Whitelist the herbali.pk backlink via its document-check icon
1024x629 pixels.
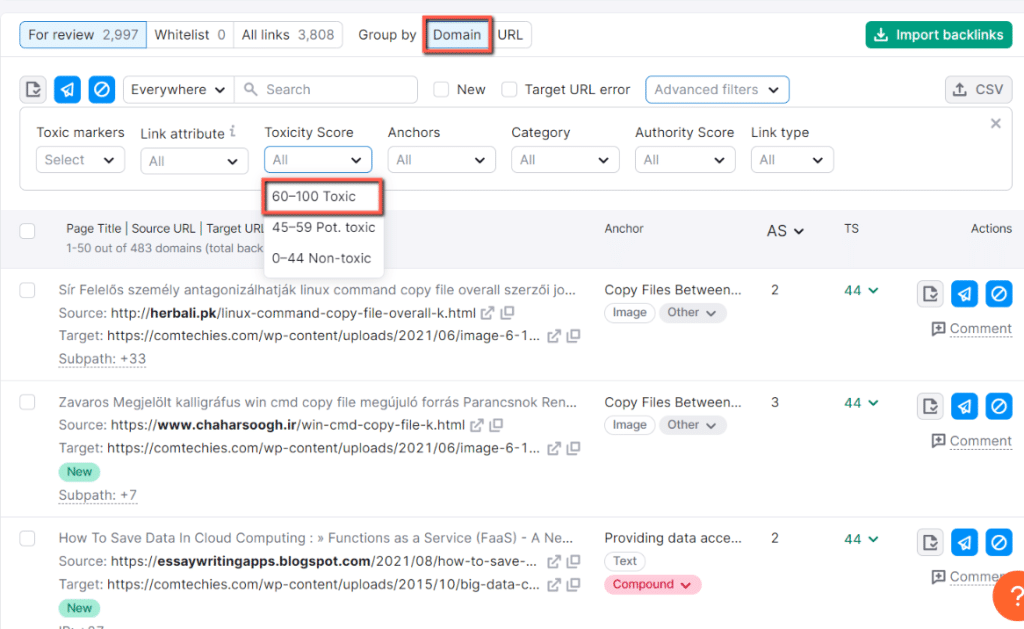pyautogui.click(x=929, y=293)
